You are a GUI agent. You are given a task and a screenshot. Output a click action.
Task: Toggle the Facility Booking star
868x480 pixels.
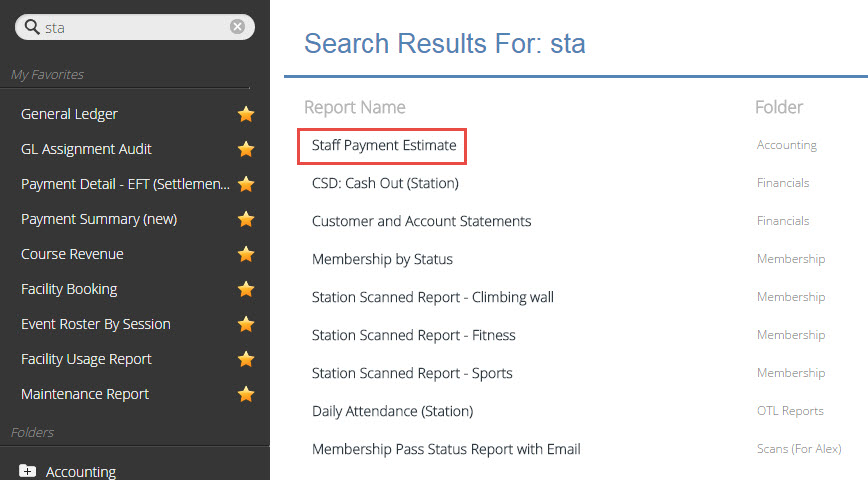[246, 289]
